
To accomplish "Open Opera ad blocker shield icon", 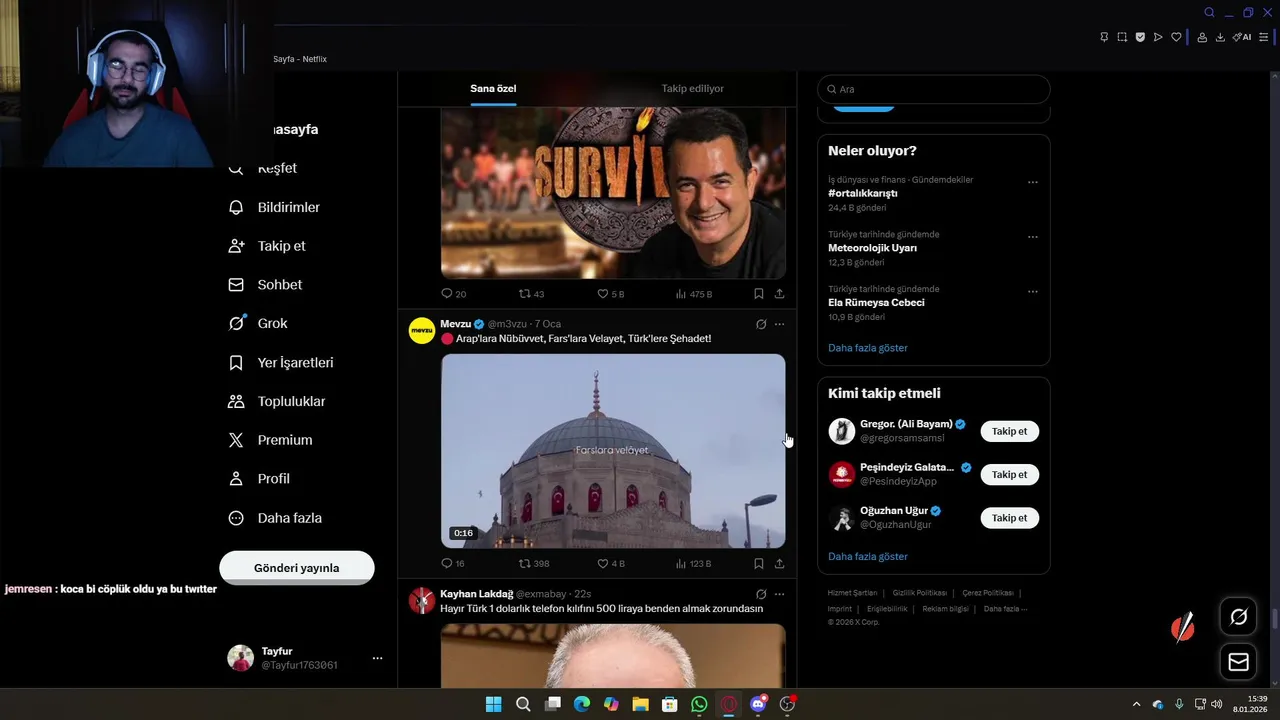I will [x=1140, y=37].
